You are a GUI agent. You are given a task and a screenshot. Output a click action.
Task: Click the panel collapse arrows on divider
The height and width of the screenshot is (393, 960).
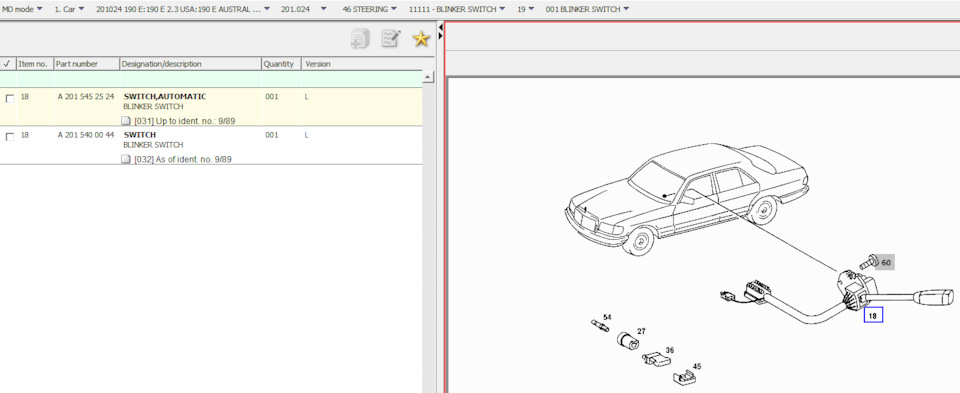tap(440, 32)
